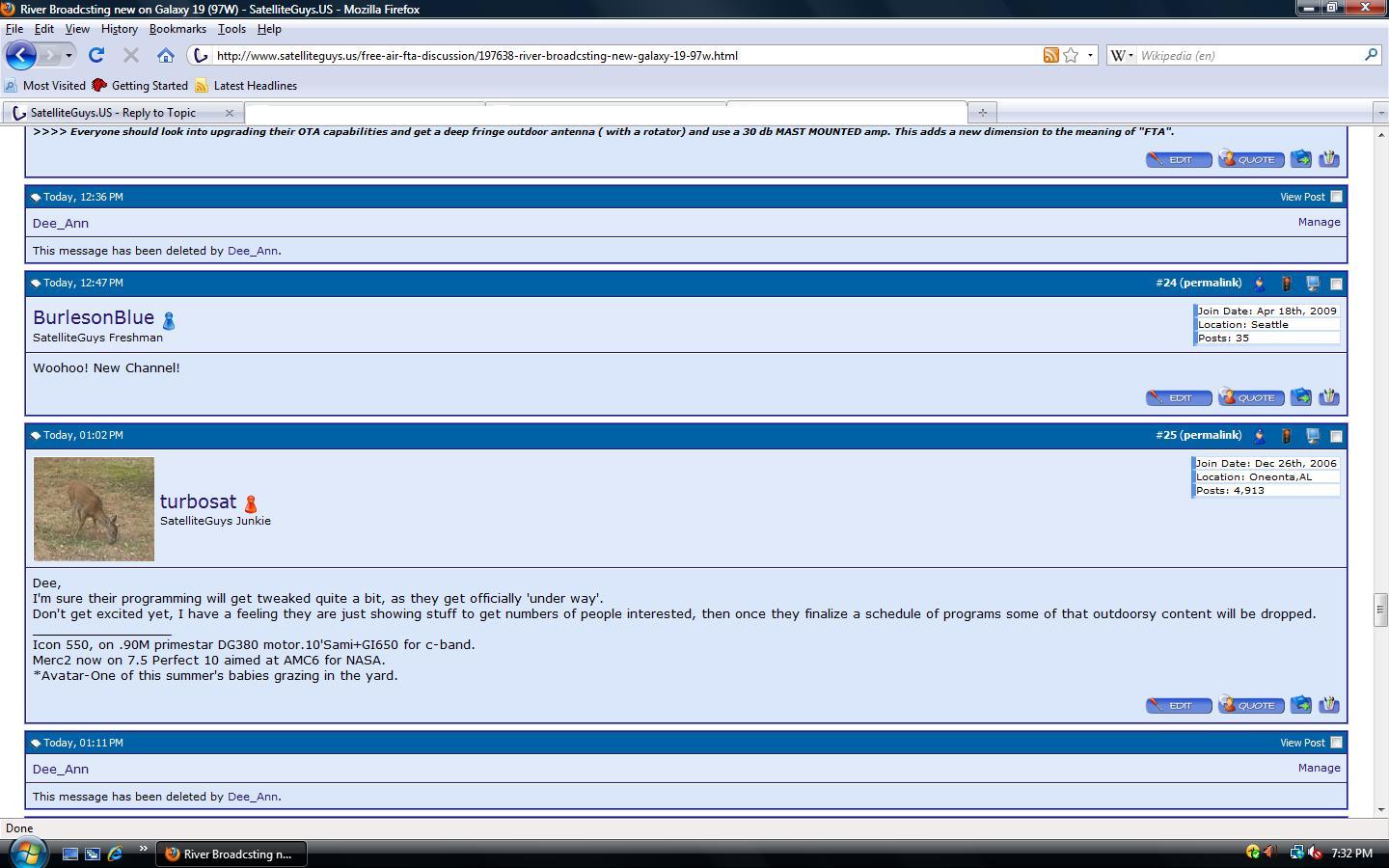Click multi-quote icon on turbosat's post
Viewport: 1389px width, 868px height.
click(x=1300, y=704)
